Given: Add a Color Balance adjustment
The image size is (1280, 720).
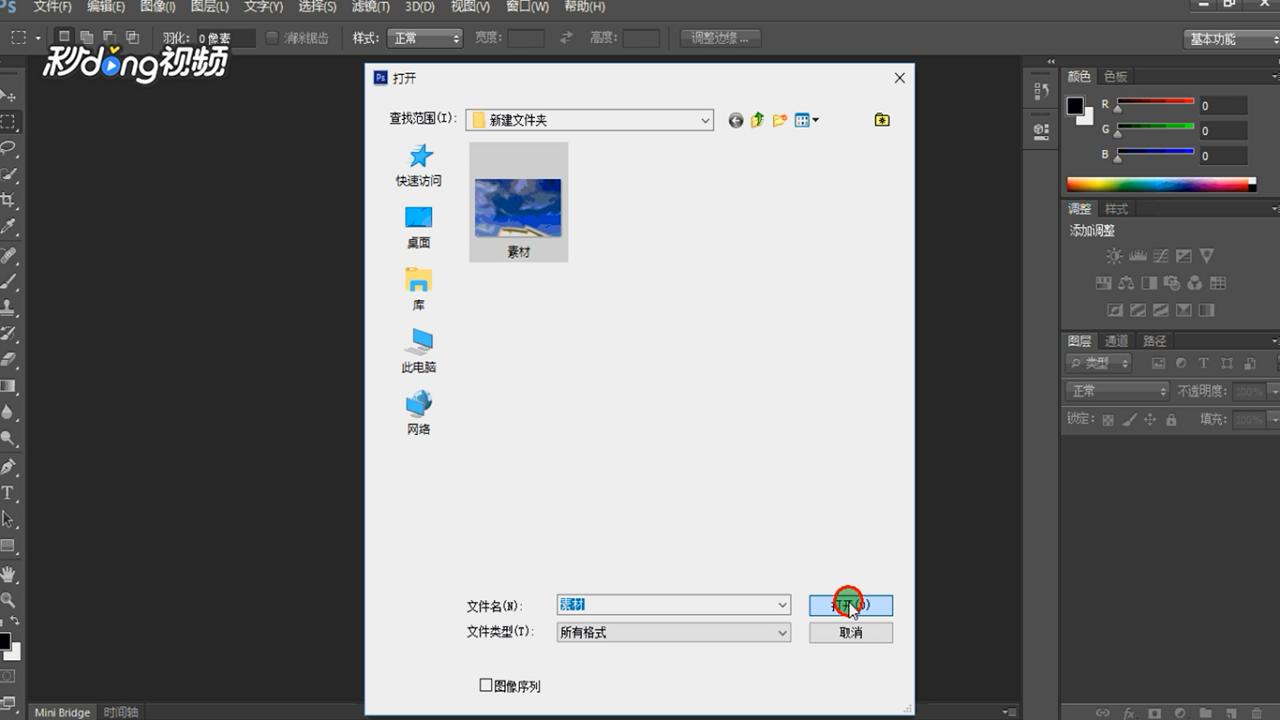Looking at the screenshot, I should click(x=1126, y=284).
